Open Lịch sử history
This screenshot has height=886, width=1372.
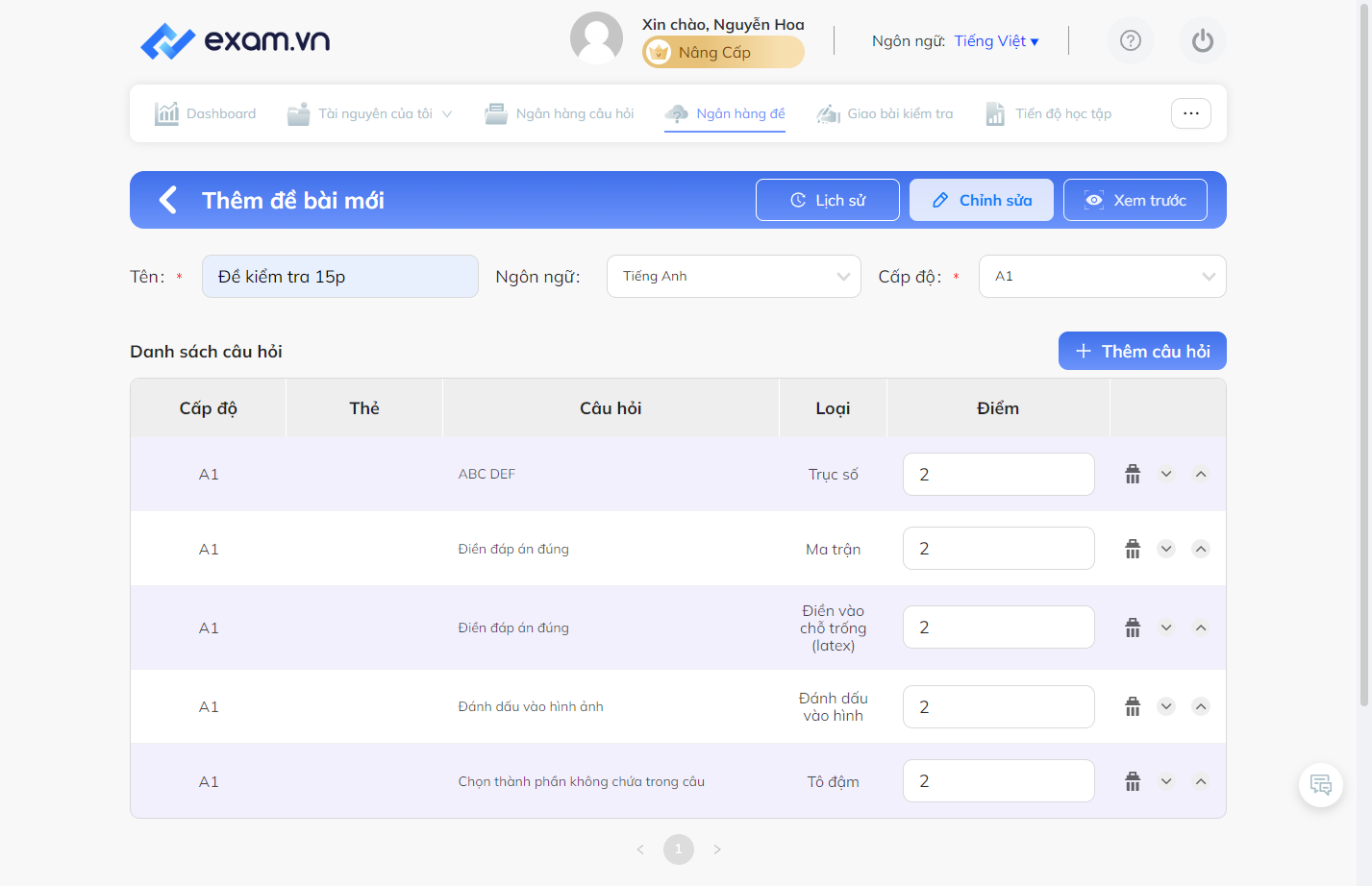828,200
